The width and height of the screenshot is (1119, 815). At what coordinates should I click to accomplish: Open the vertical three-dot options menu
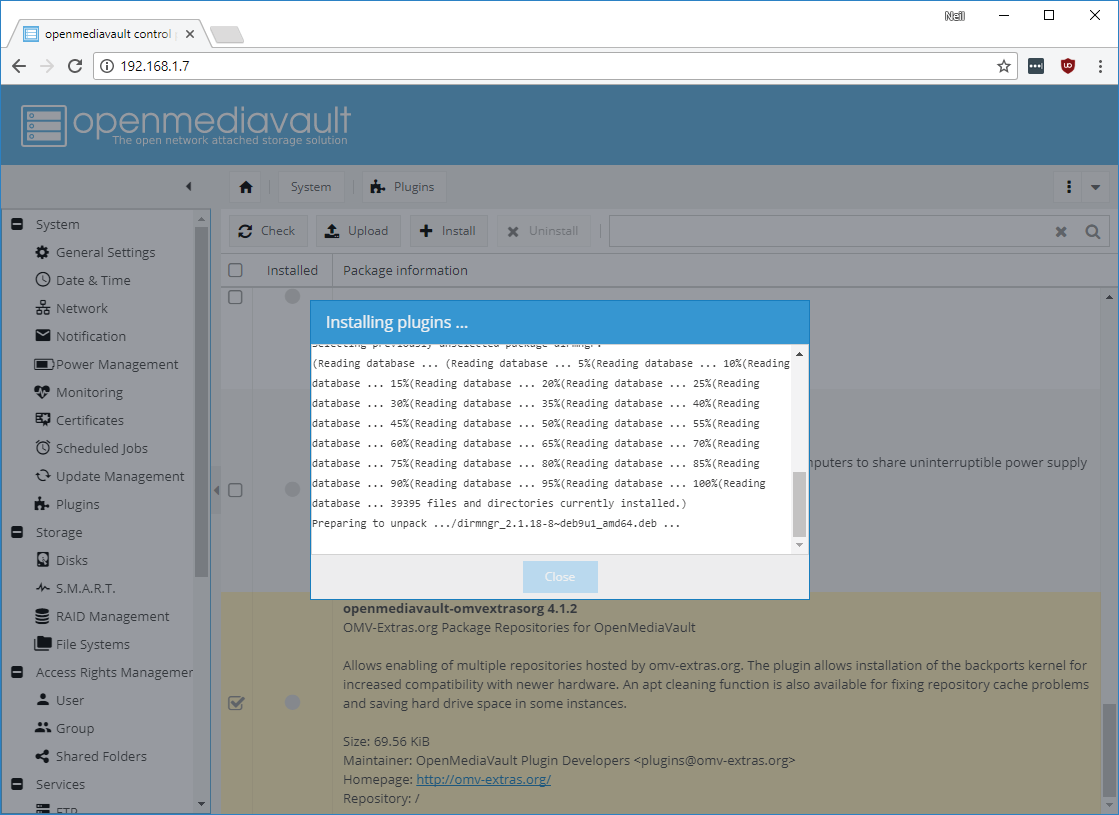[1068, 187]
